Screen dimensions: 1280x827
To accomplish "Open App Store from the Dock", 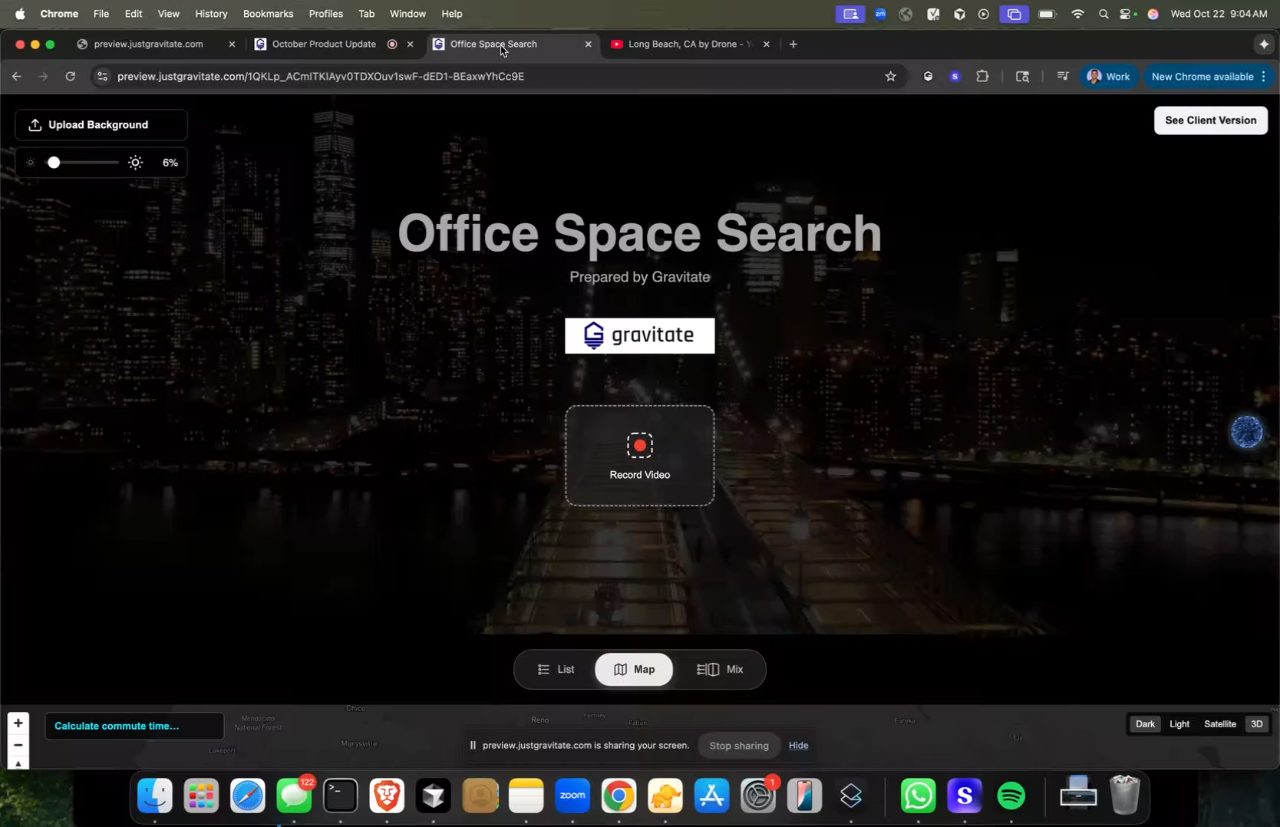I will pyautogui.click(x=711, y=796).
